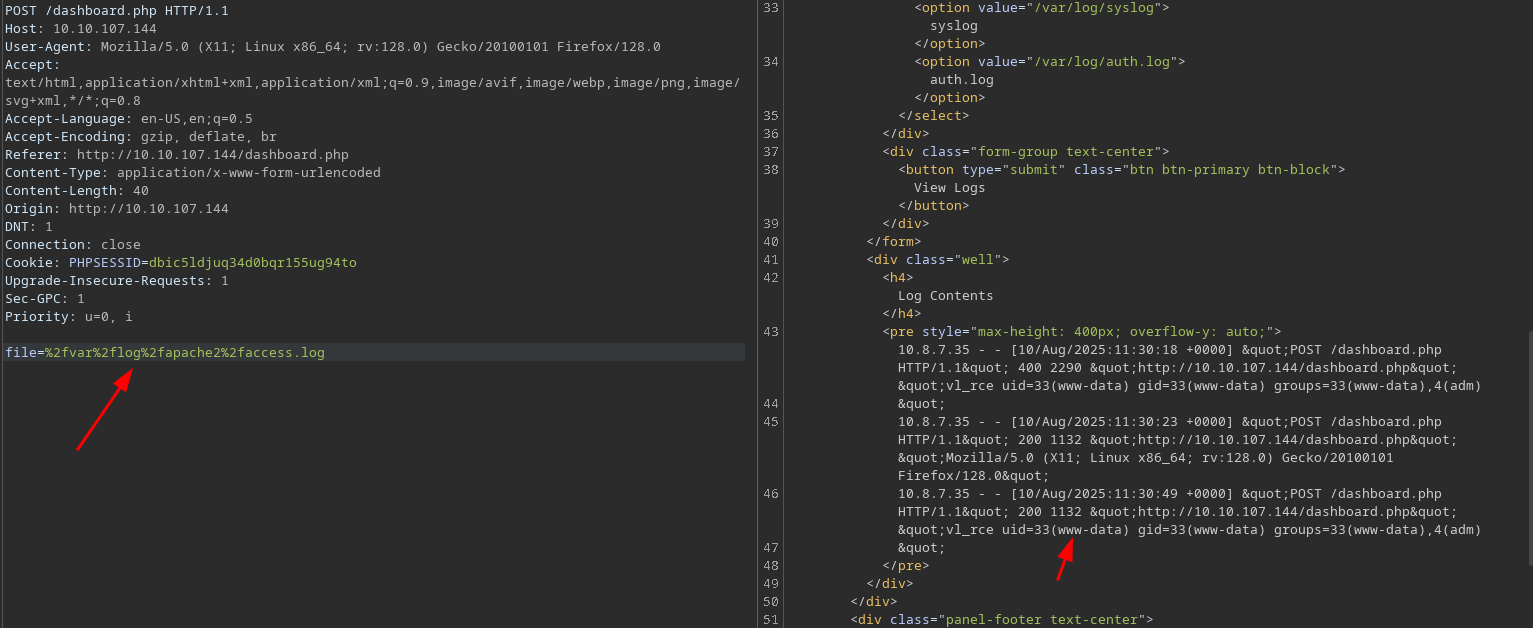Click the Accept-Encoding header line

[x=141, y=137]
